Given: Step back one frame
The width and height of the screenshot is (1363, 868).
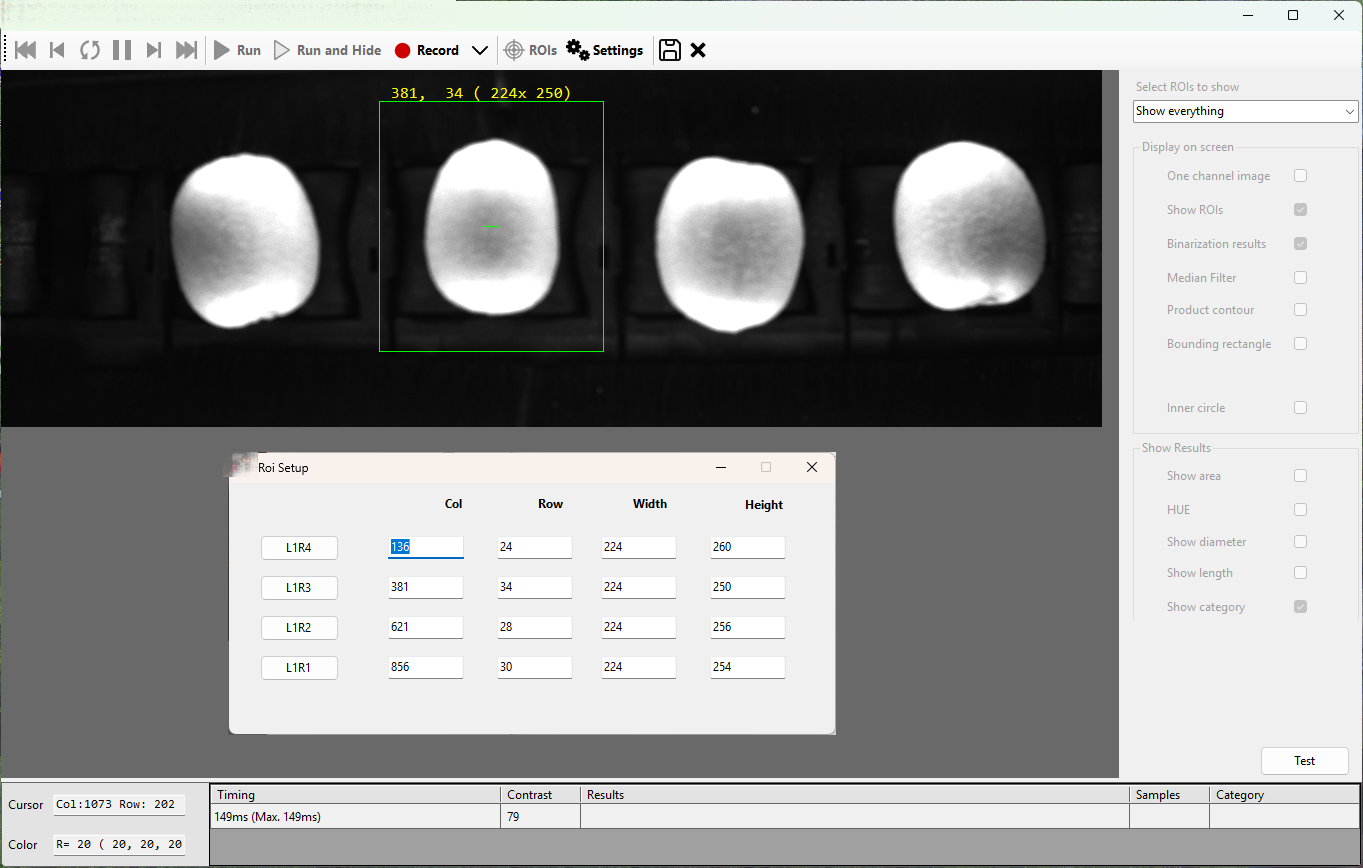Looking at the screenshot, I should tap(57, 50).
